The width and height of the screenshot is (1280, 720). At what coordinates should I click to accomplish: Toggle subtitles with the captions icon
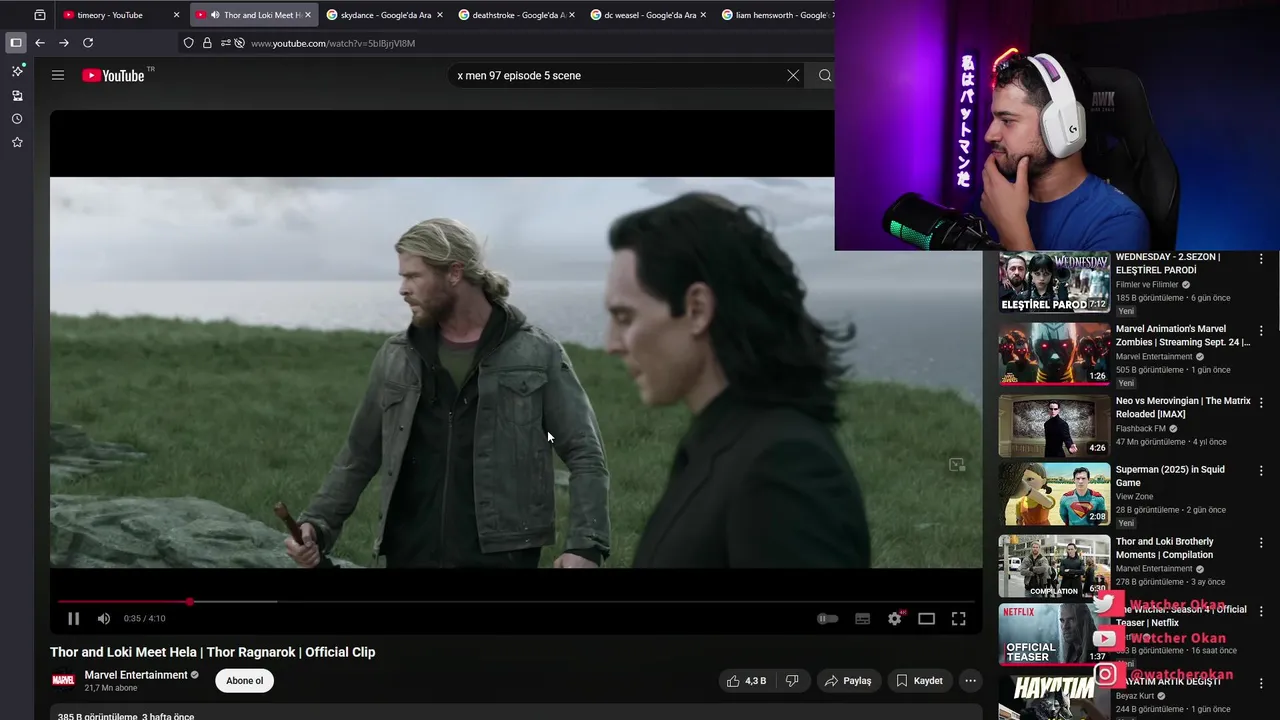[x=862, y=619]
